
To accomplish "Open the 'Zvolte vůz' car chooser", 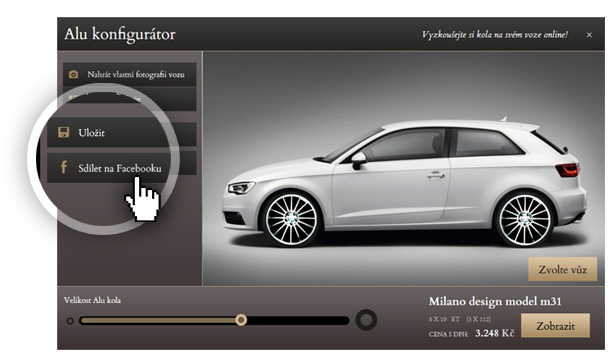I will click(x=562, y=270).
